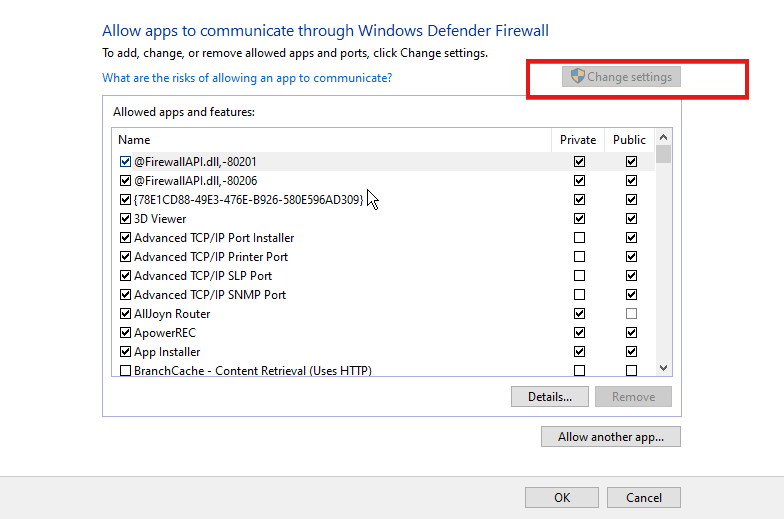Toggle the ApowerREC name checkbox
This screenshot has width=784, height=519.
(125, 332)
